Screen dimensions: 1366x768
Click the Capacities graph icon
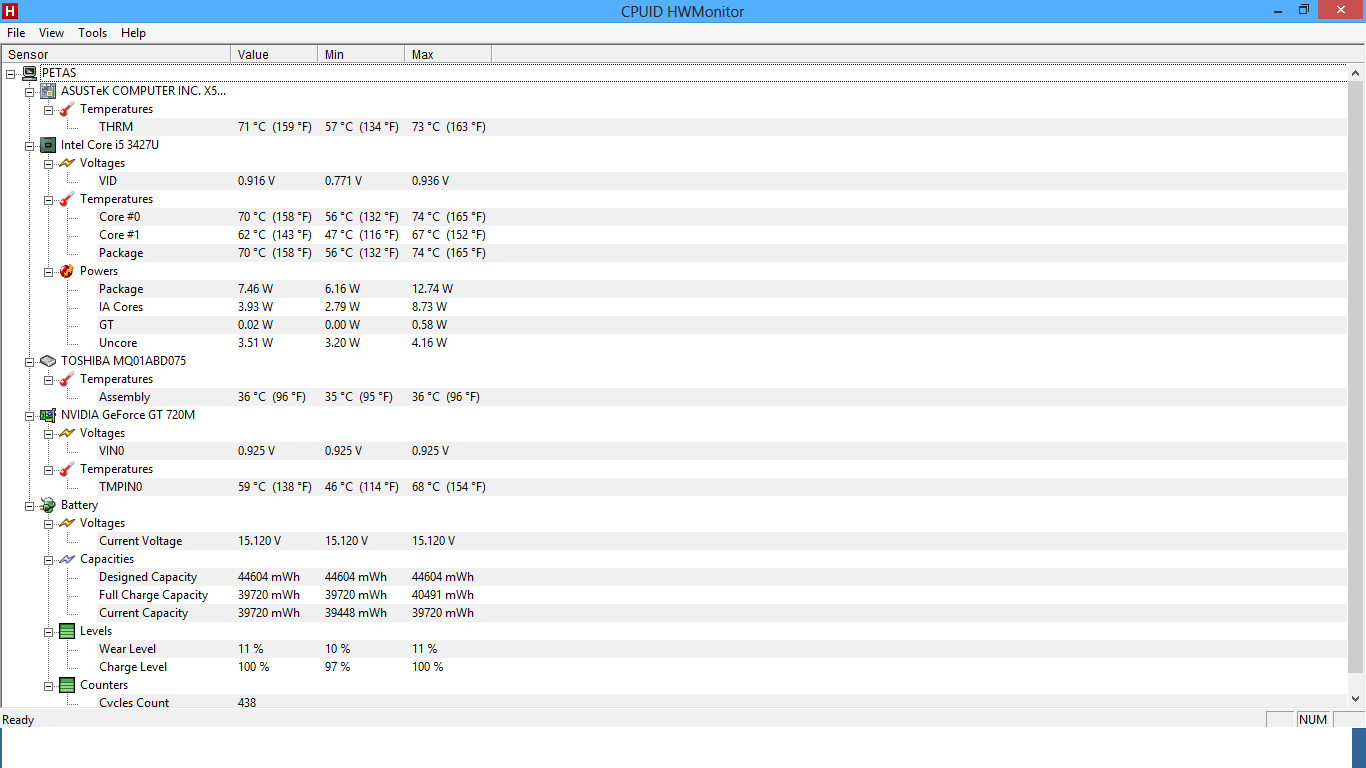click(67, 559)
